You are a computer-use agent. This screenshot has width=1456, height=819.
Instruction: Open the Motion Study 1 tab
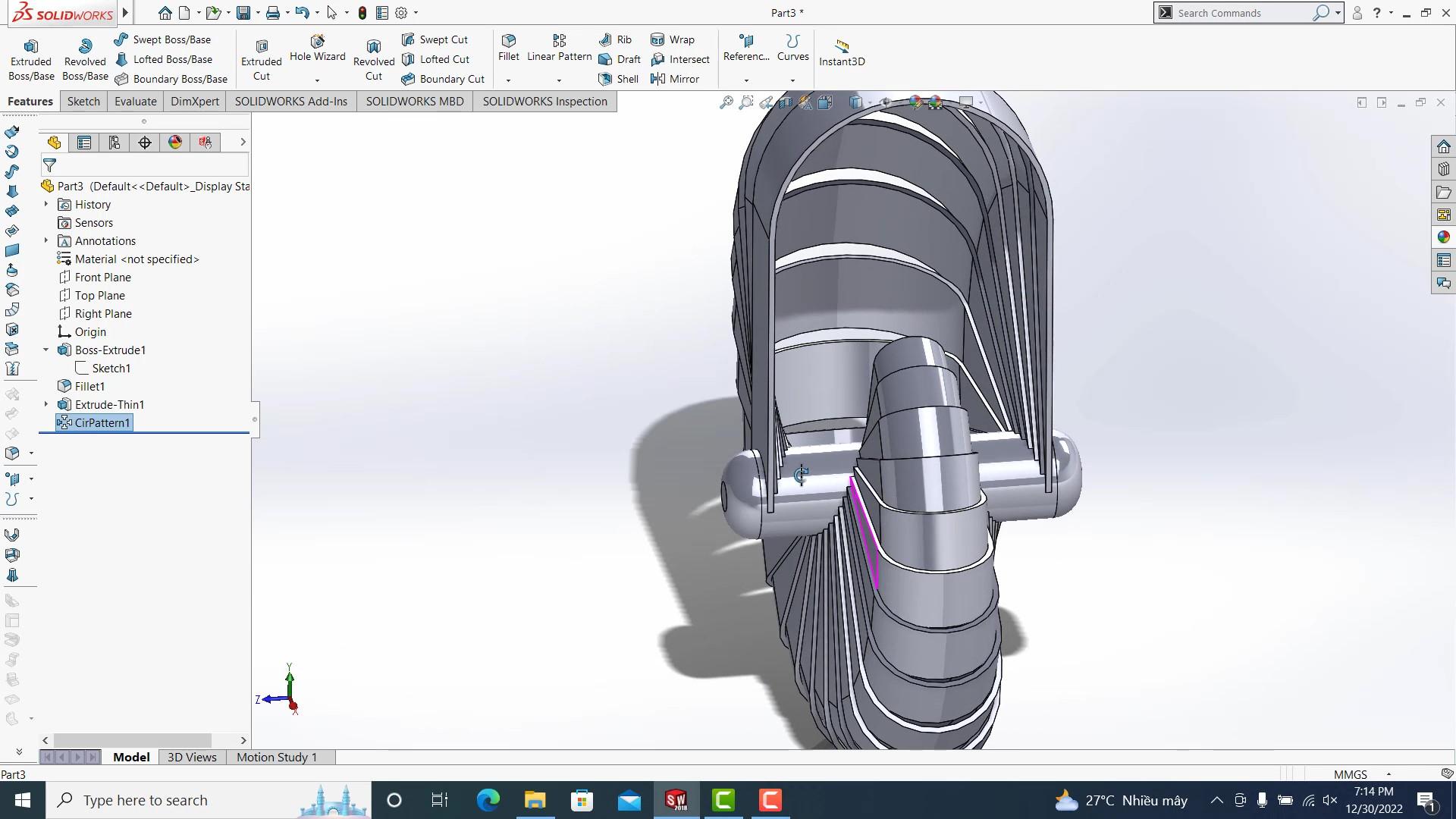pos(276,757)
